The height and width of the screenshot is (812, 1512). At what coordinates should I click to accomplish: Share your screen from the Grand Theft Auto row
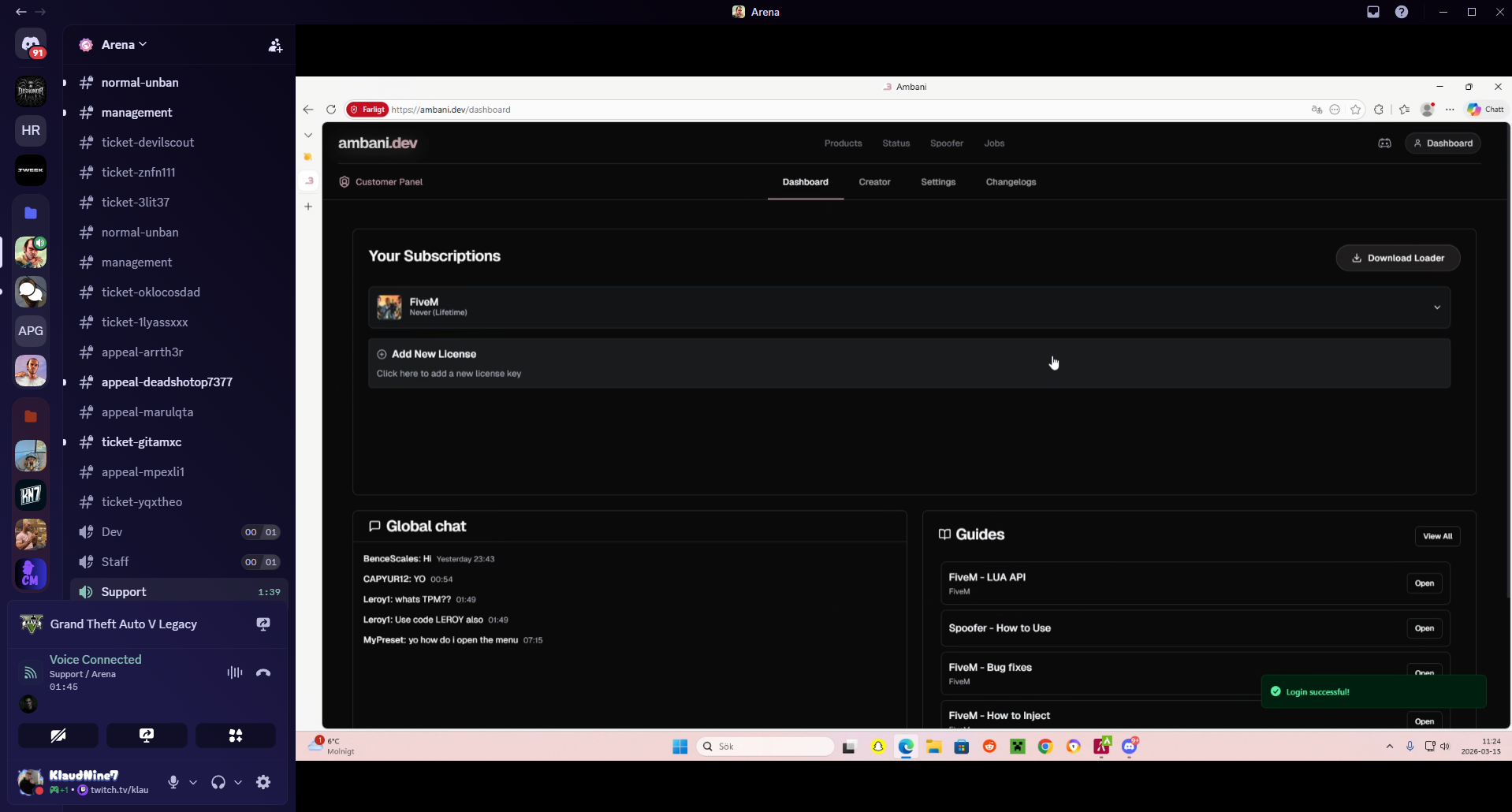click(x=263, y=624)
